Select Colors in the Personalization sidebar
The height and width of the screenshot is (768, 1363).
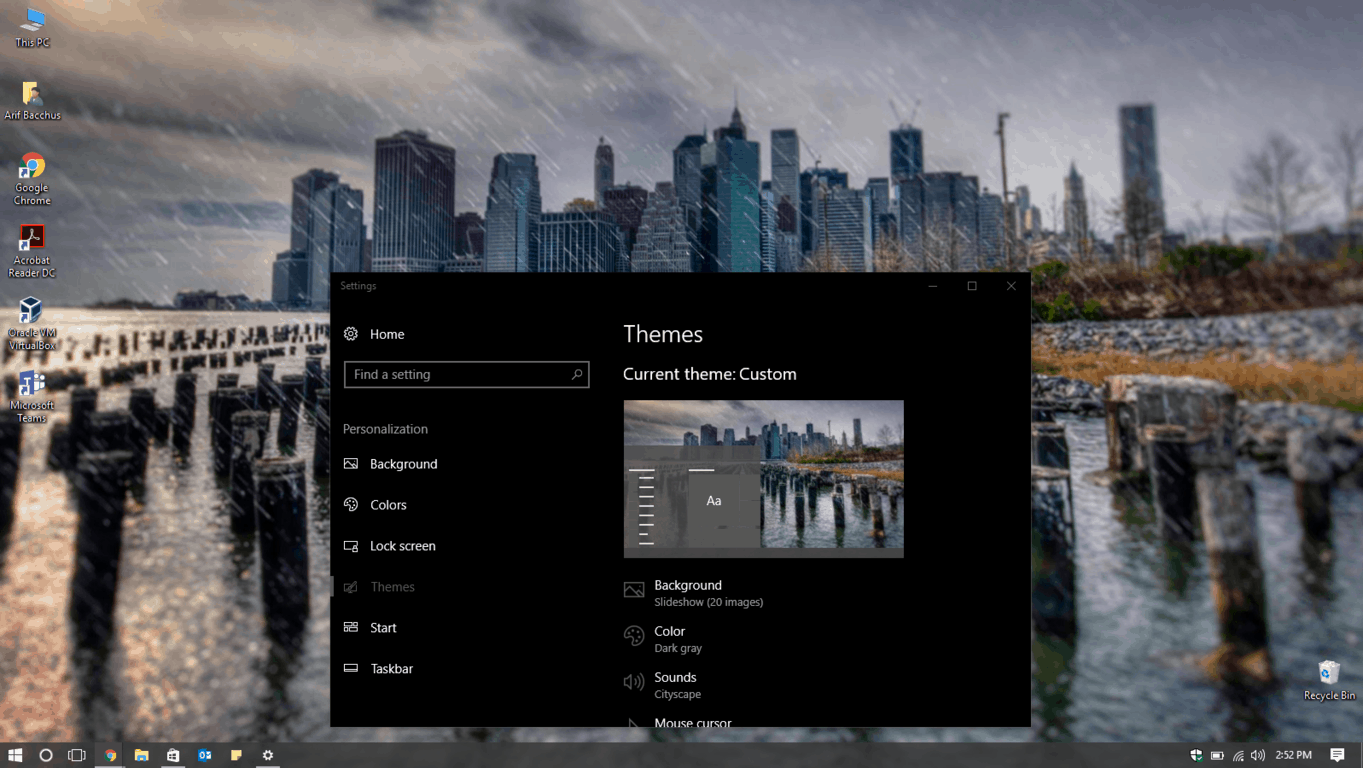pyautogui.click(x=390, y=504)
